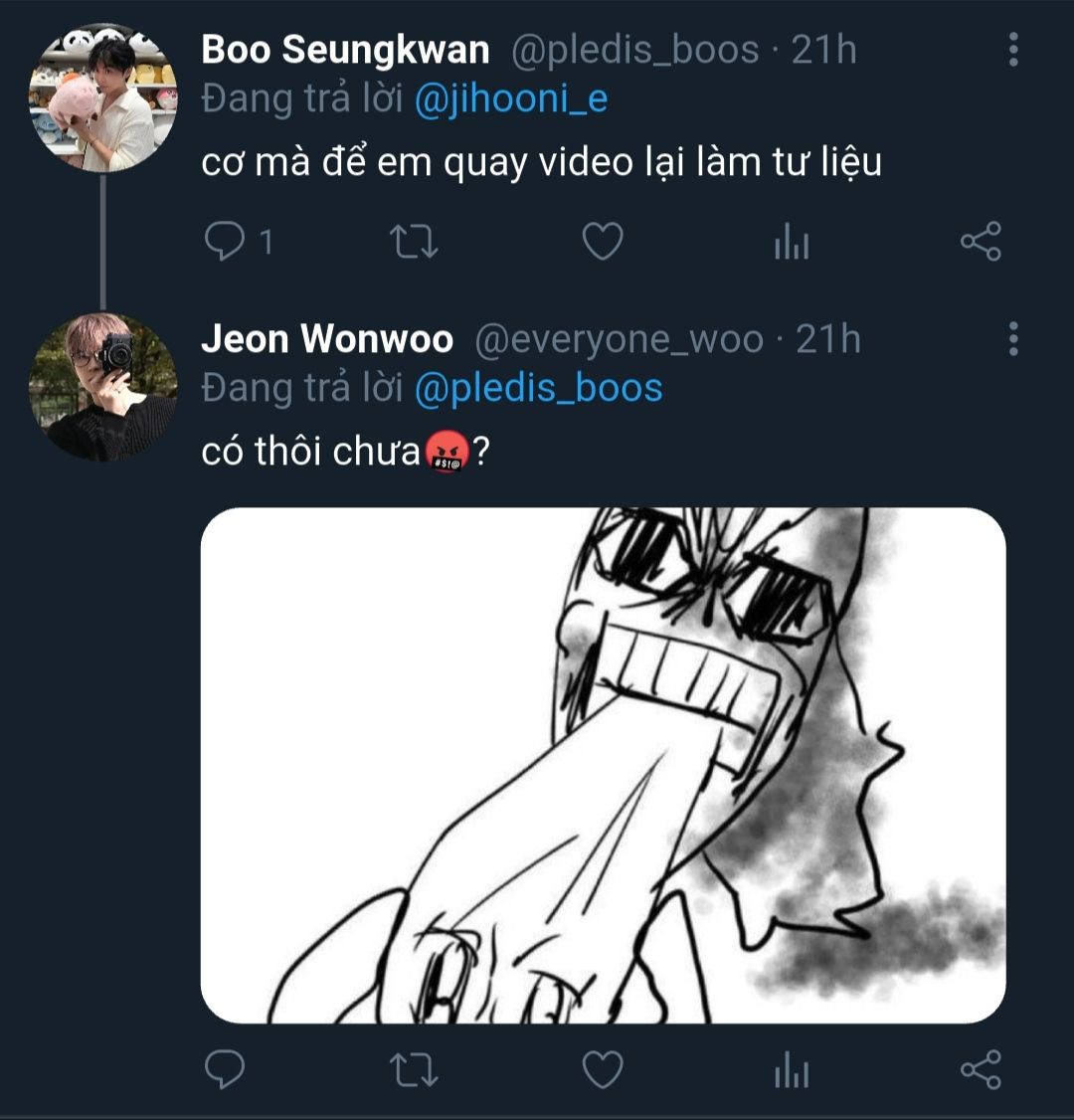The image size is (1074, 1120).
Task: Open more options for Jeon Wonwoo's tweet
Action: click(1012, 339)
